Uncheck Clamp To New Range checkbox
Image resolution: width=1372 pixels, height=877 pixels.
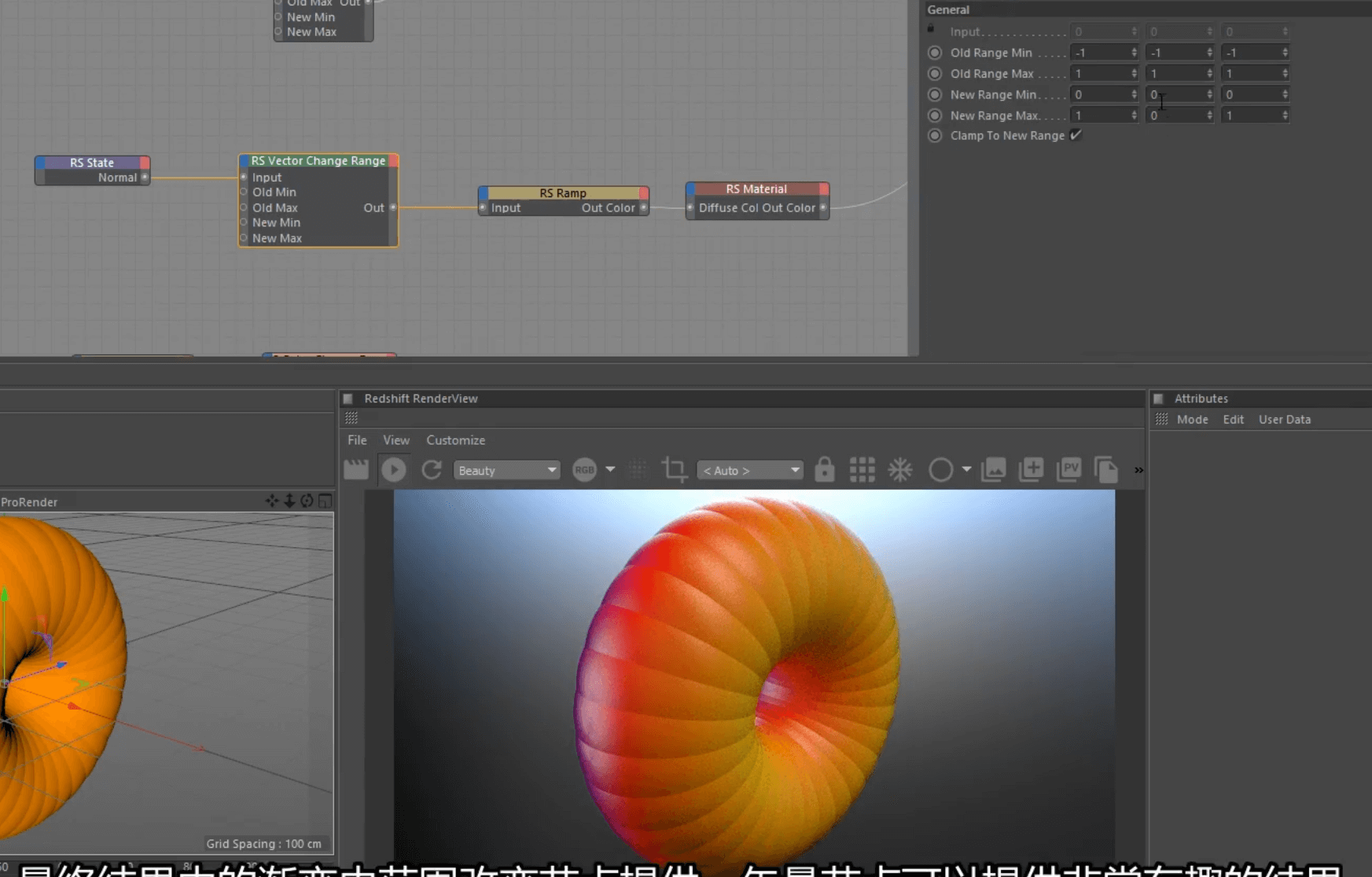1076,135
